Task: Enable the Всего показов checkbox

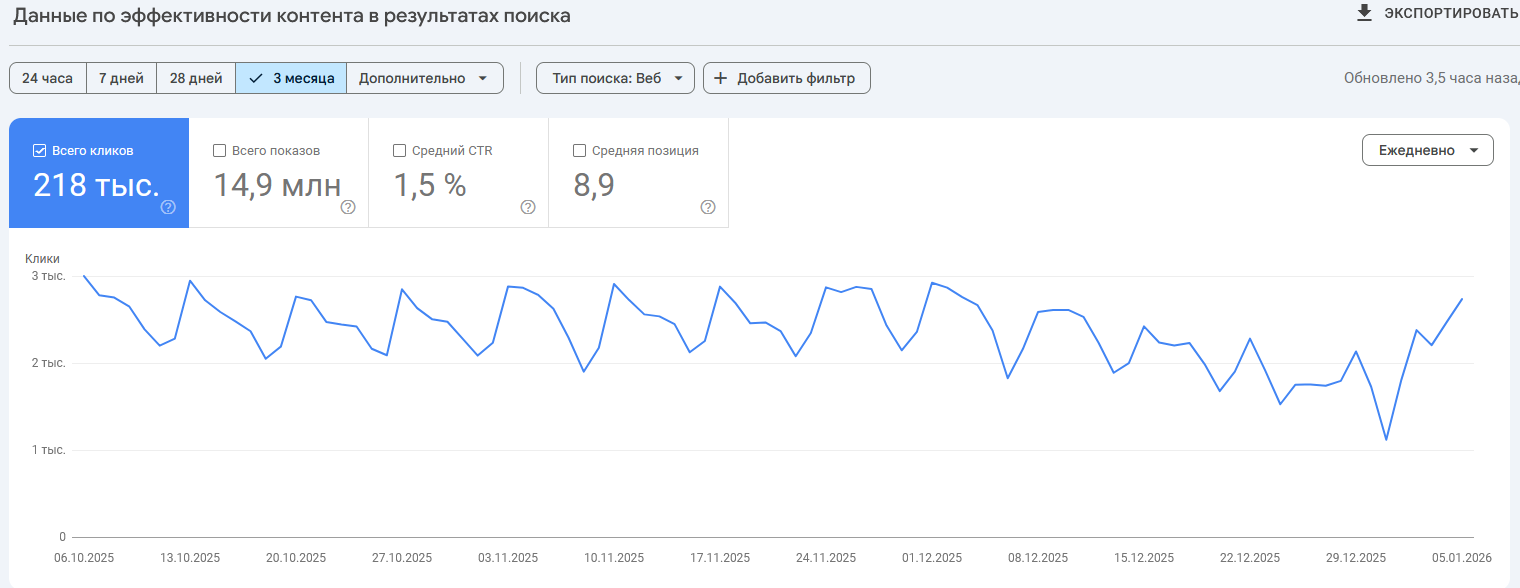Action: (x=220, y=151)
